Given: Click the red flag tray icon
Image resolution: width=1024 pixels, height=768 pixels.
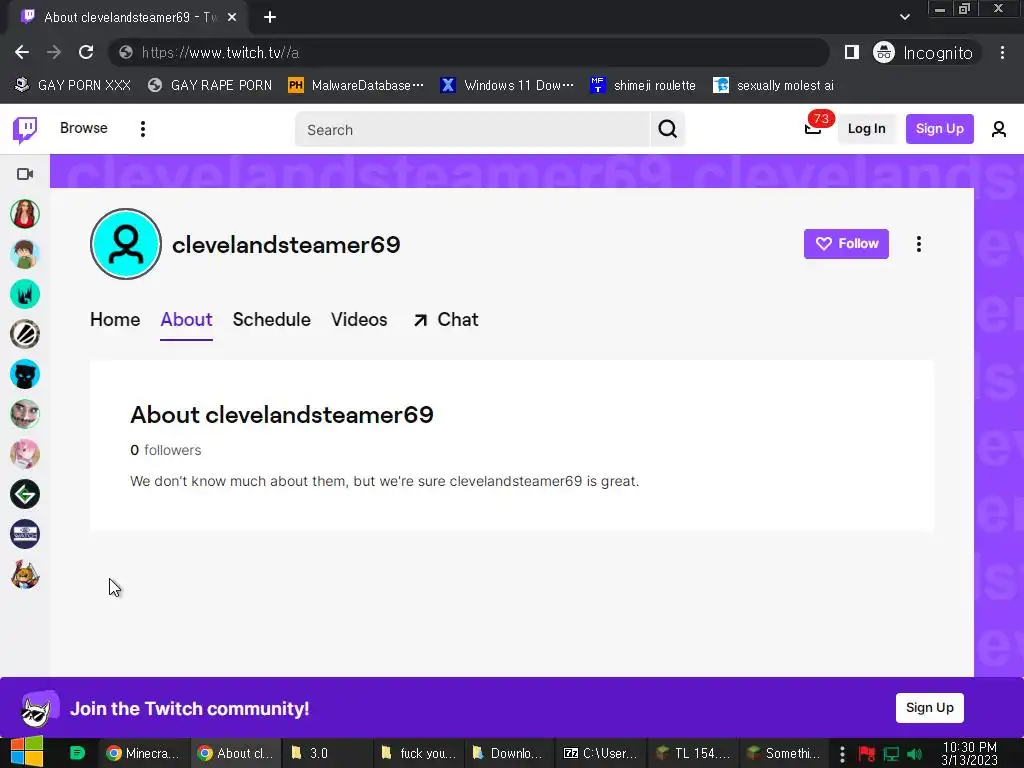Looking at the screenshot, I should pyautogui.click(x=867, y=754).
